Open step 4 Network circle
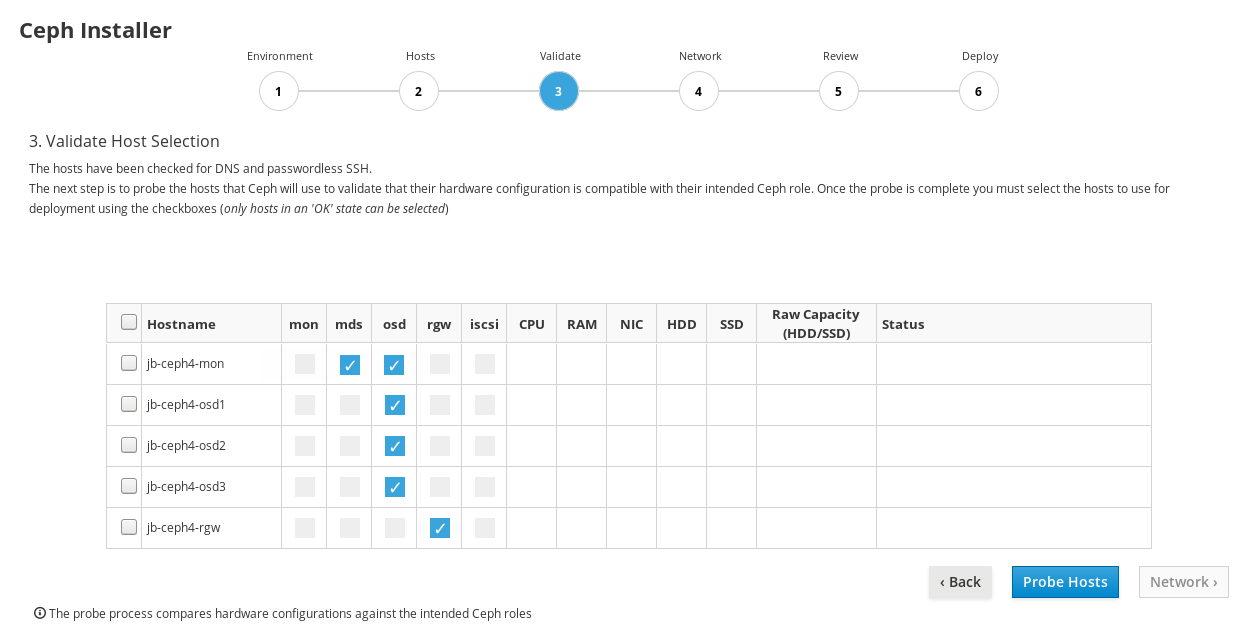The width and height of the screenshot is (1258, 628). (698, 91)
